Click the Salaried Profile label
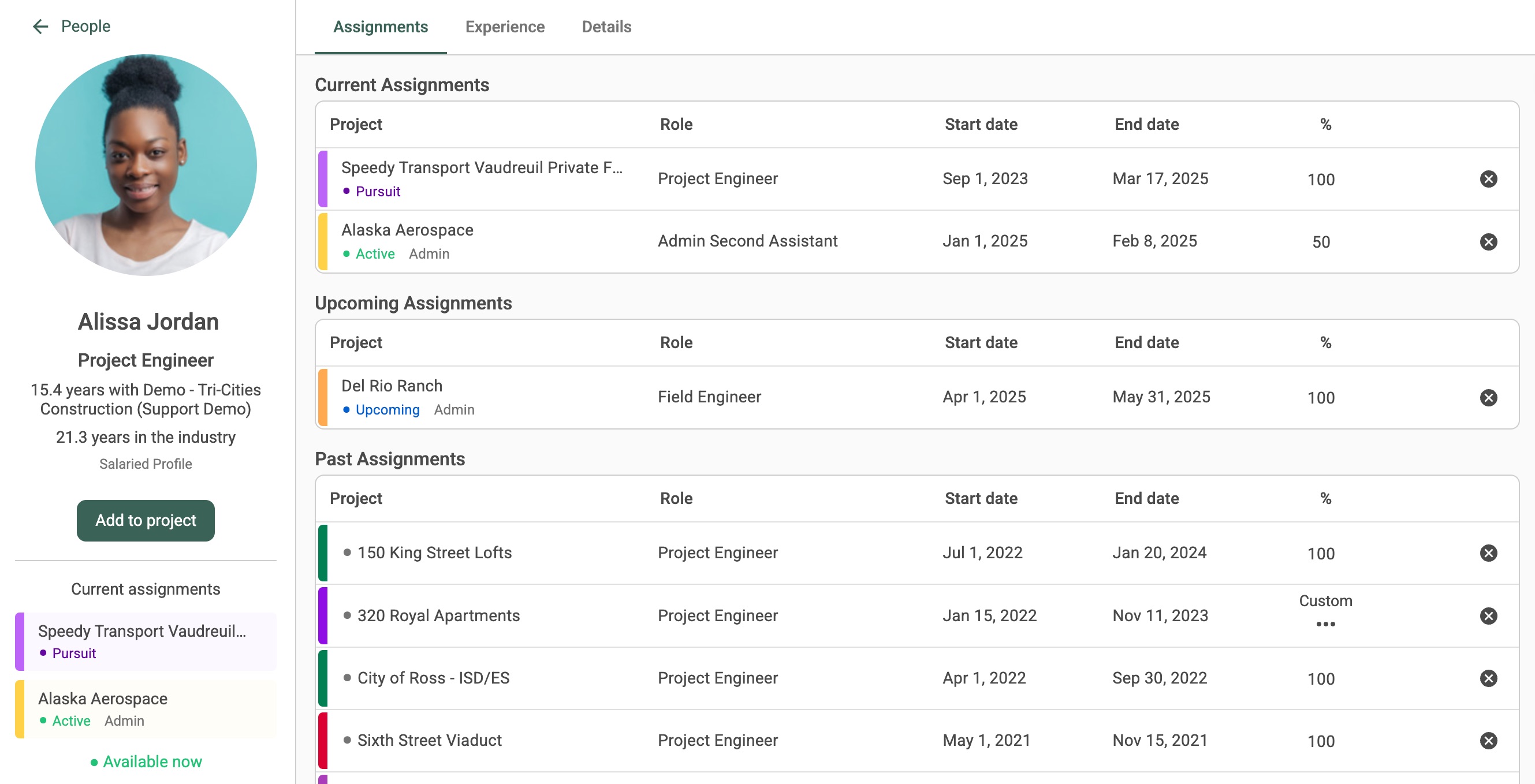 146,464
